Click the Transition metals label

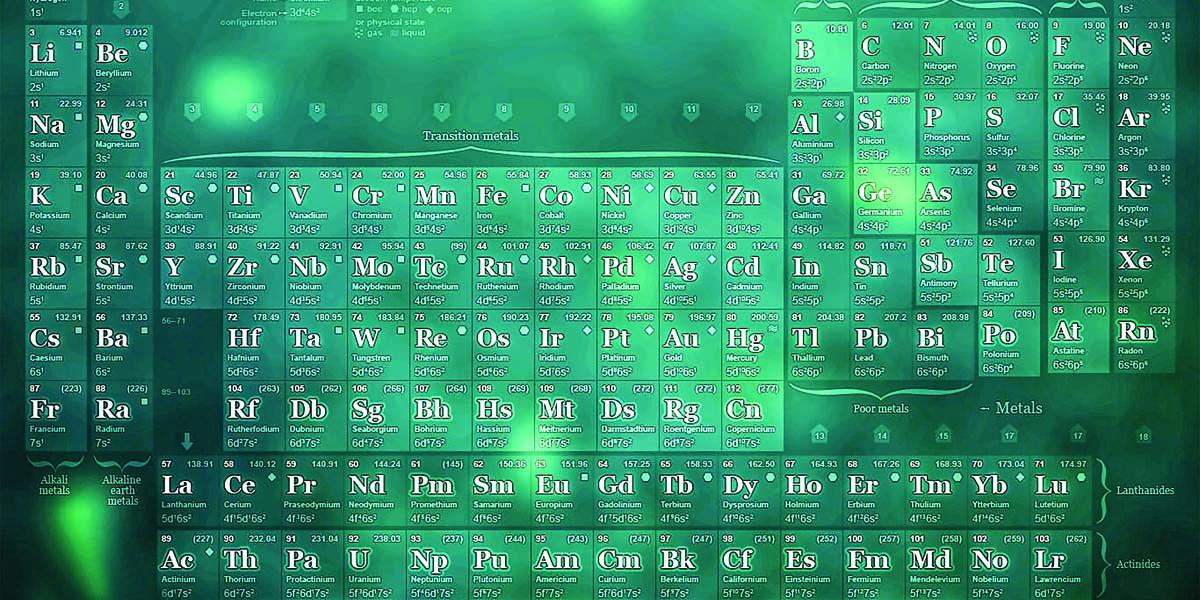point(464,136)
